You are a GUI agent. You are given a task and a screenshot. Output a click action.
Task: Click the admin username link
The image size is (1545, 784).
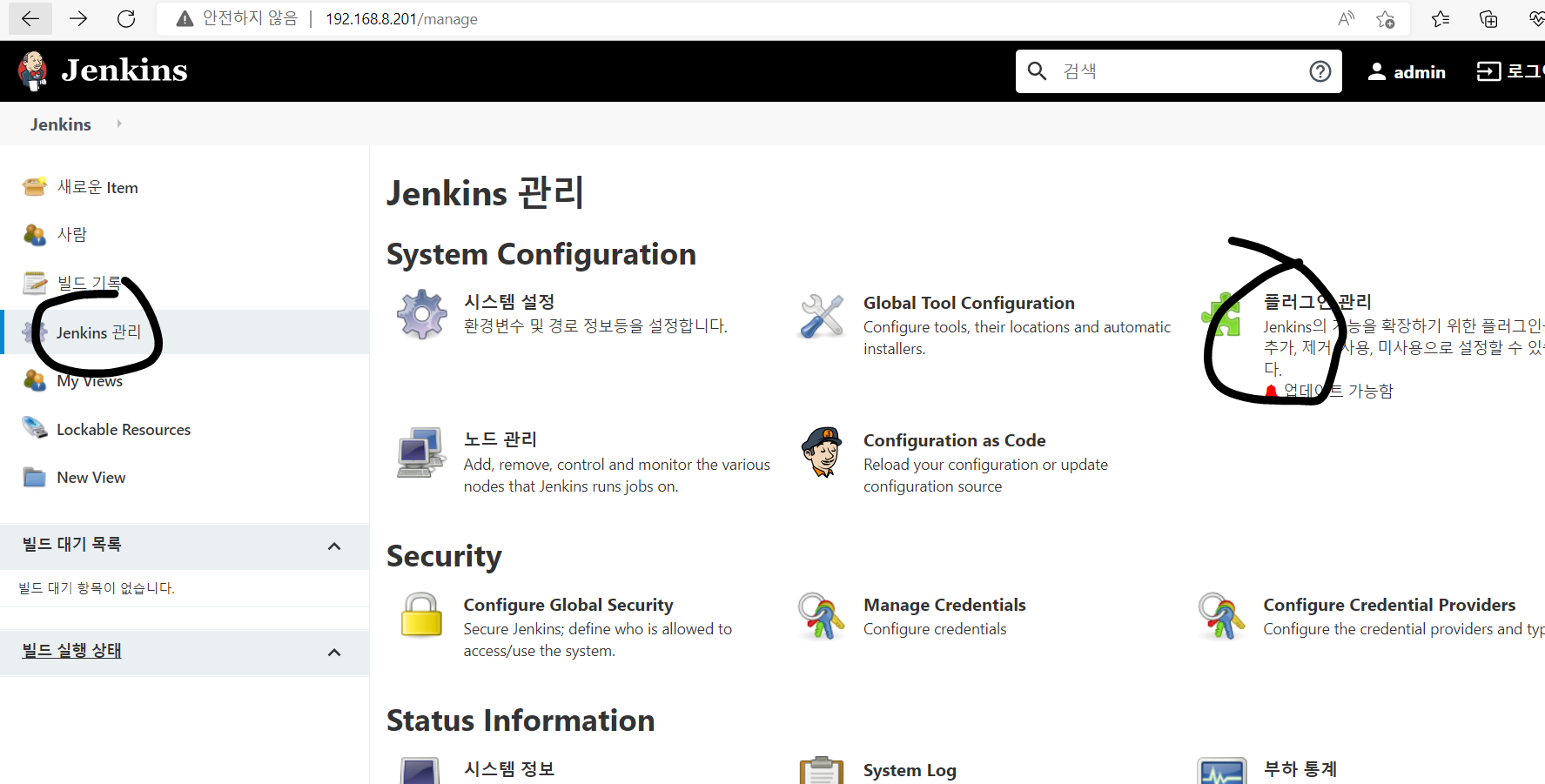tap(1420, 72)
